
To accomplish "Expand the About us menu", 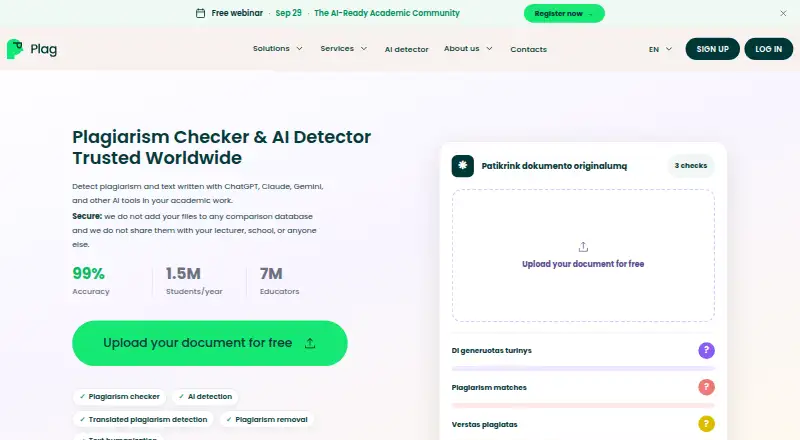I will point(468,48).
